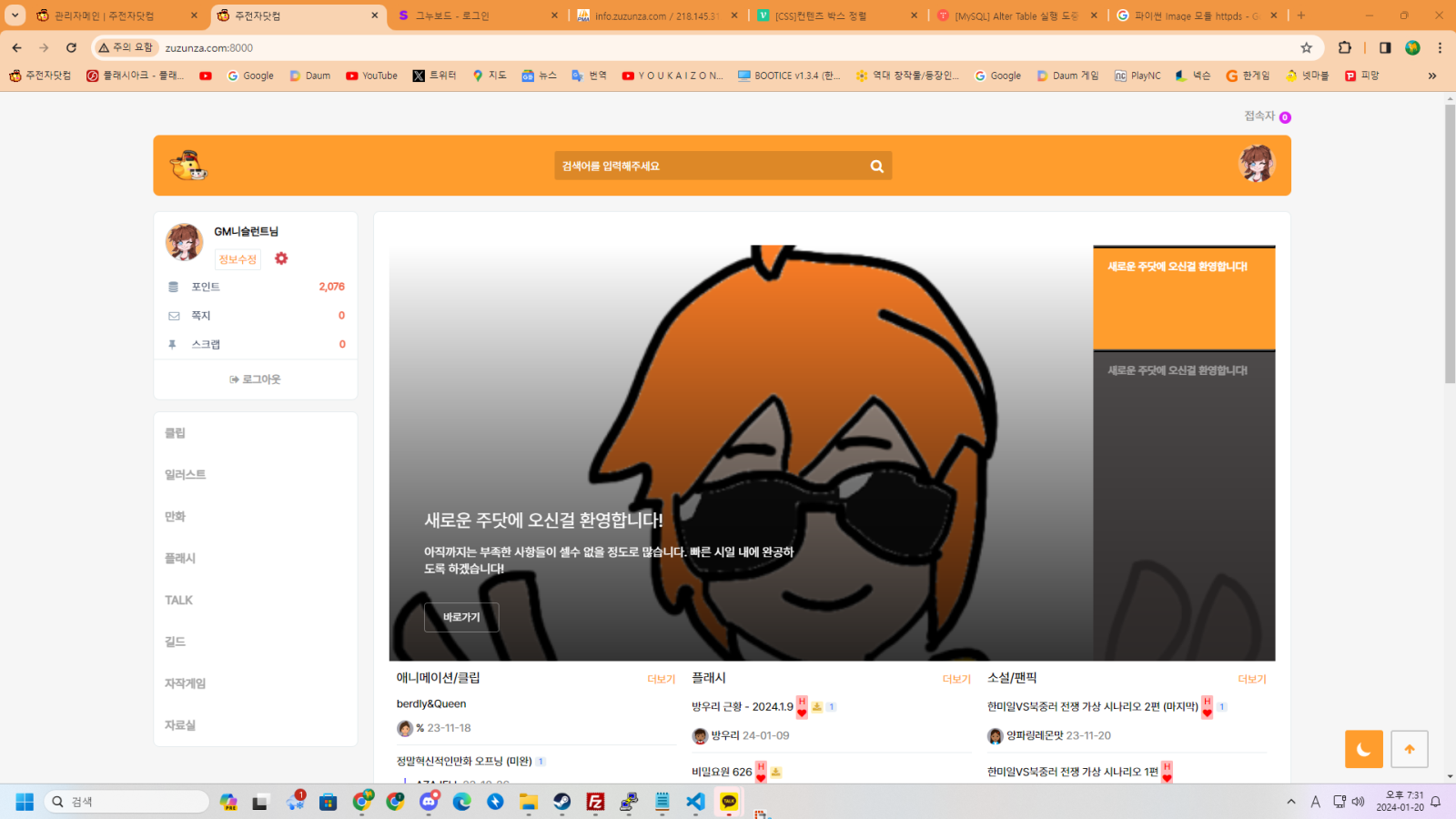The width and height of the screenshot is (1456, 819).
Task: Toggle dark mode with moon button
Action: pos(1363,749)
